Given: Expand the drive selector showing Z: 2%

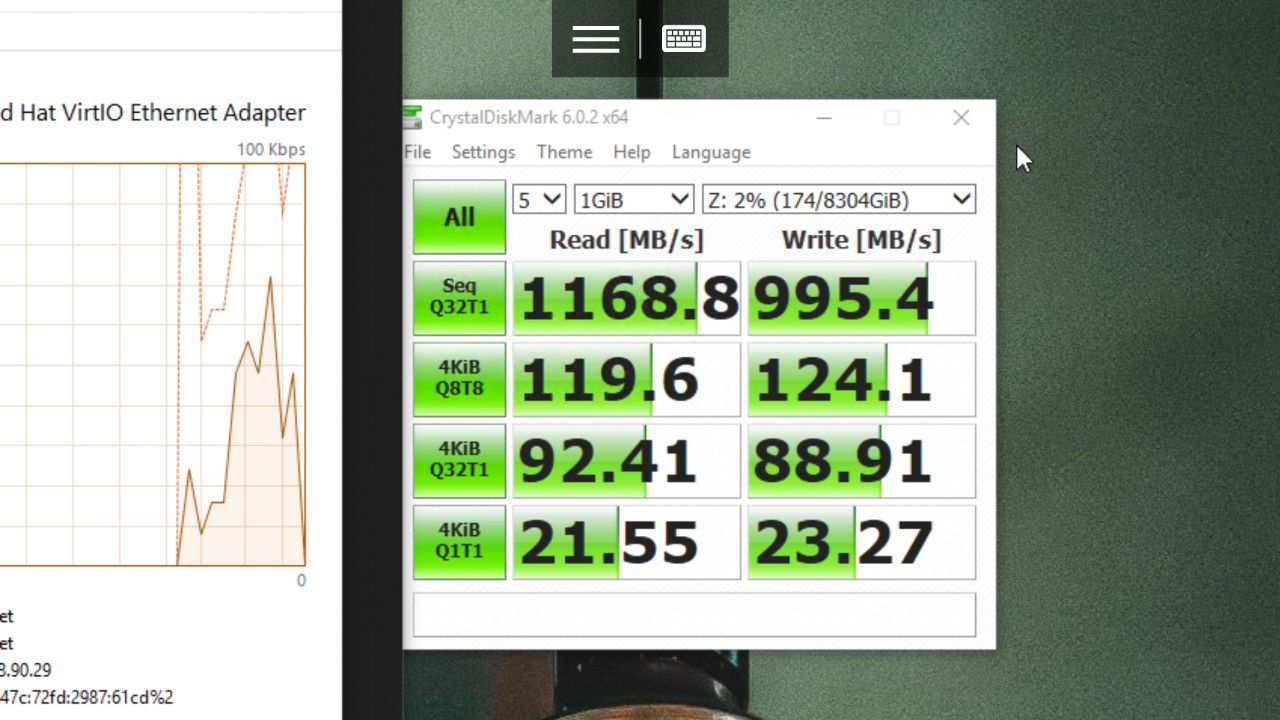Looking at the screenshot, I should coord(839,200).
